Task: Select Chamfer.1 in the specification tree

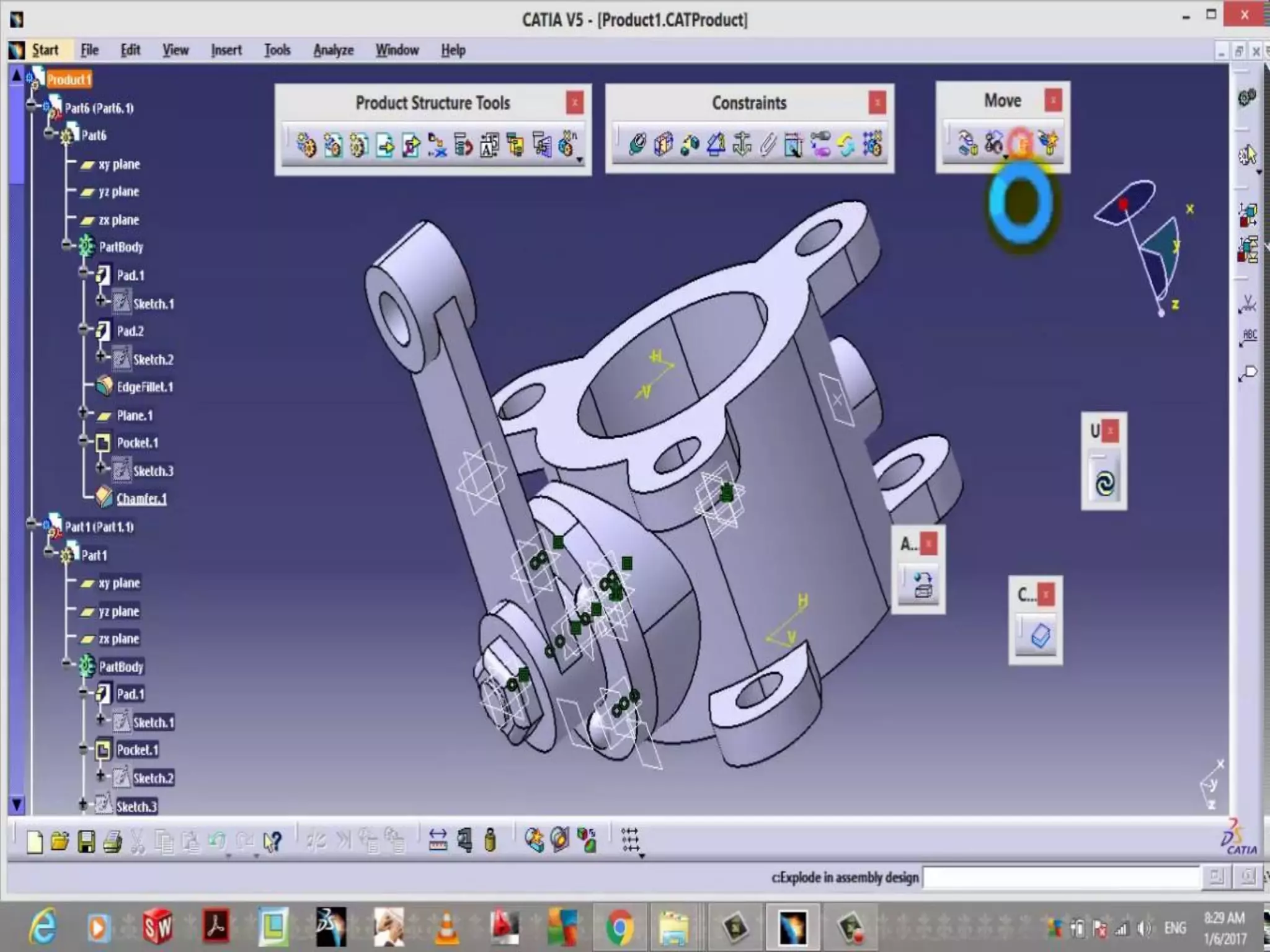Action: (141, 498)
